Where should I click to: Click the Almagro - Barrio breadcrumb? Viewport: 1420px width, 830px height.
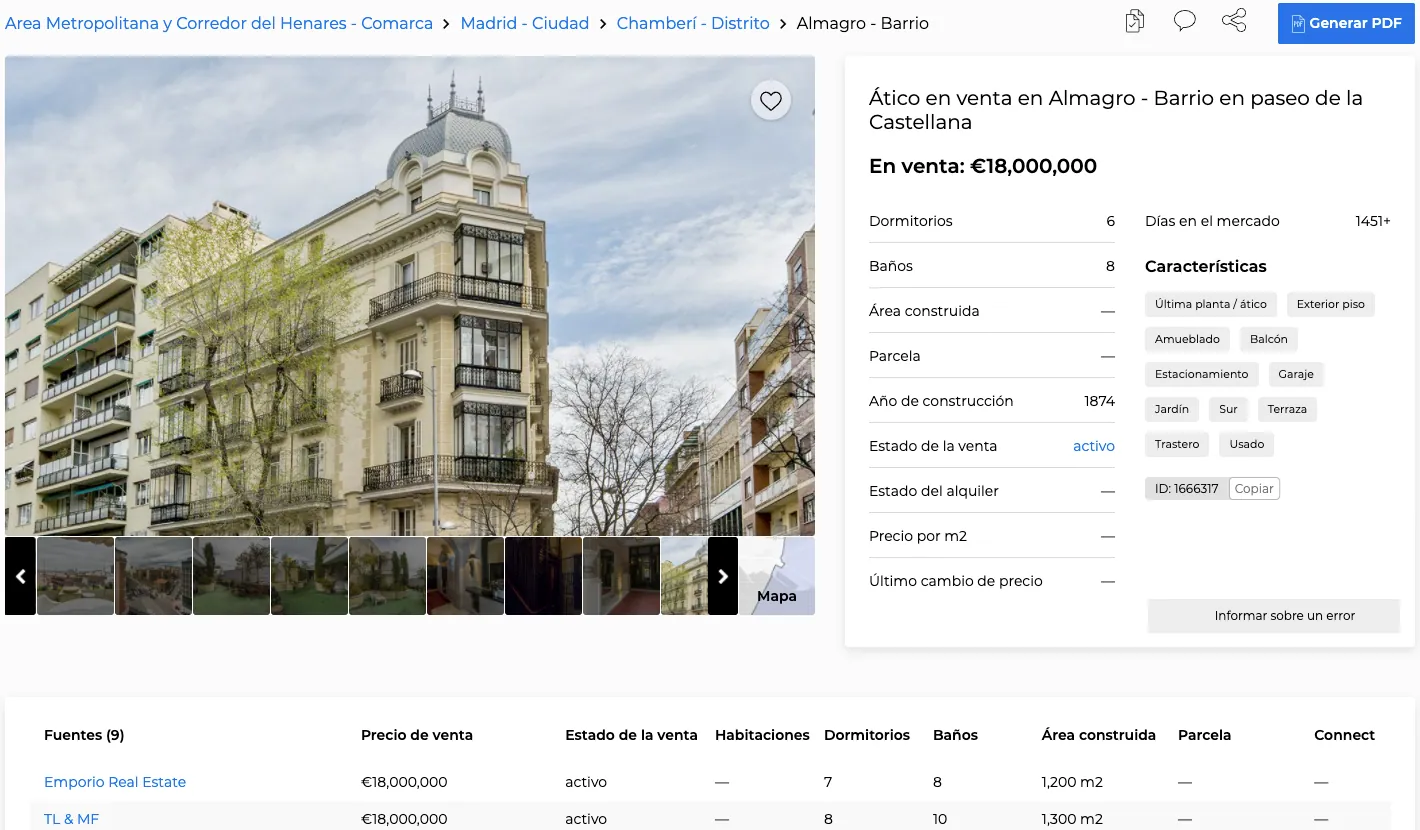(863, 23)
